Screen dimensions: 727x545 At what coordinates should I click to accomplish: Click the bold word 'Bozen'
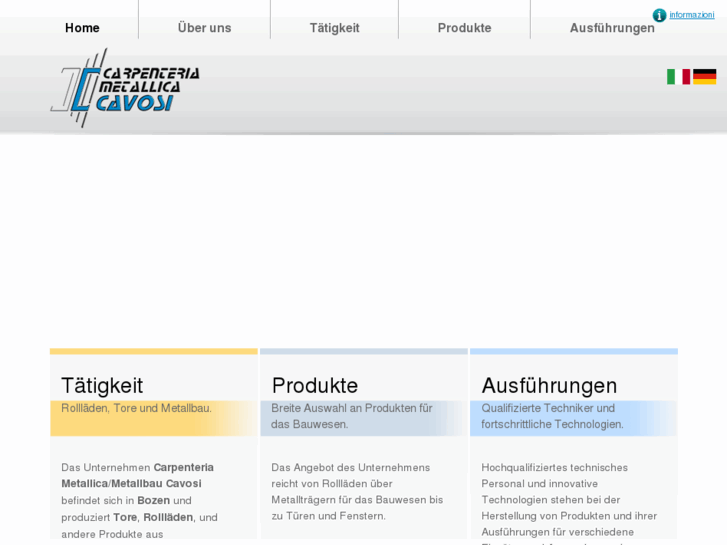153,500
